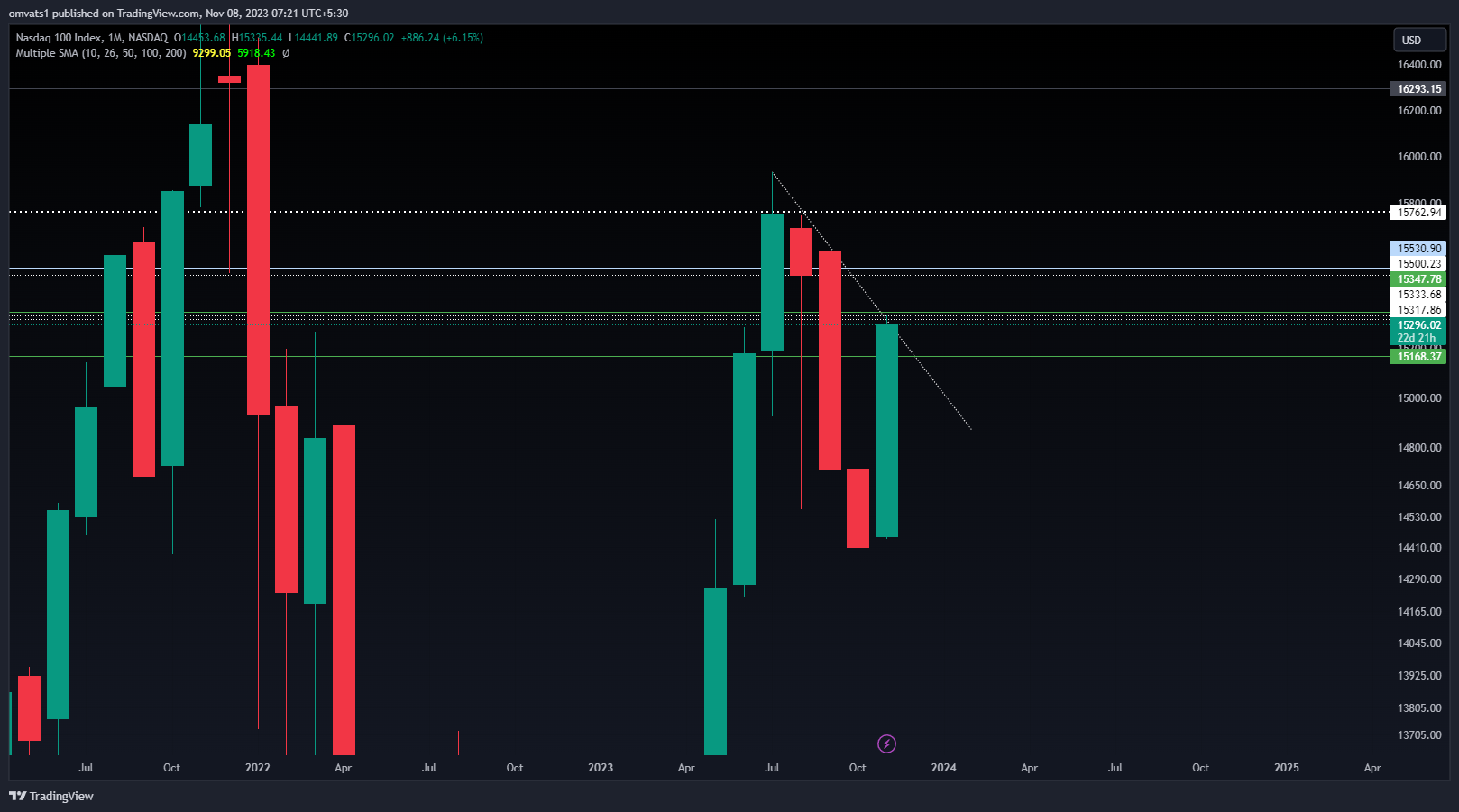
Task: Click the 13705.00 price scale tick
Action: pyautogui.click(x=1419, y=735)
